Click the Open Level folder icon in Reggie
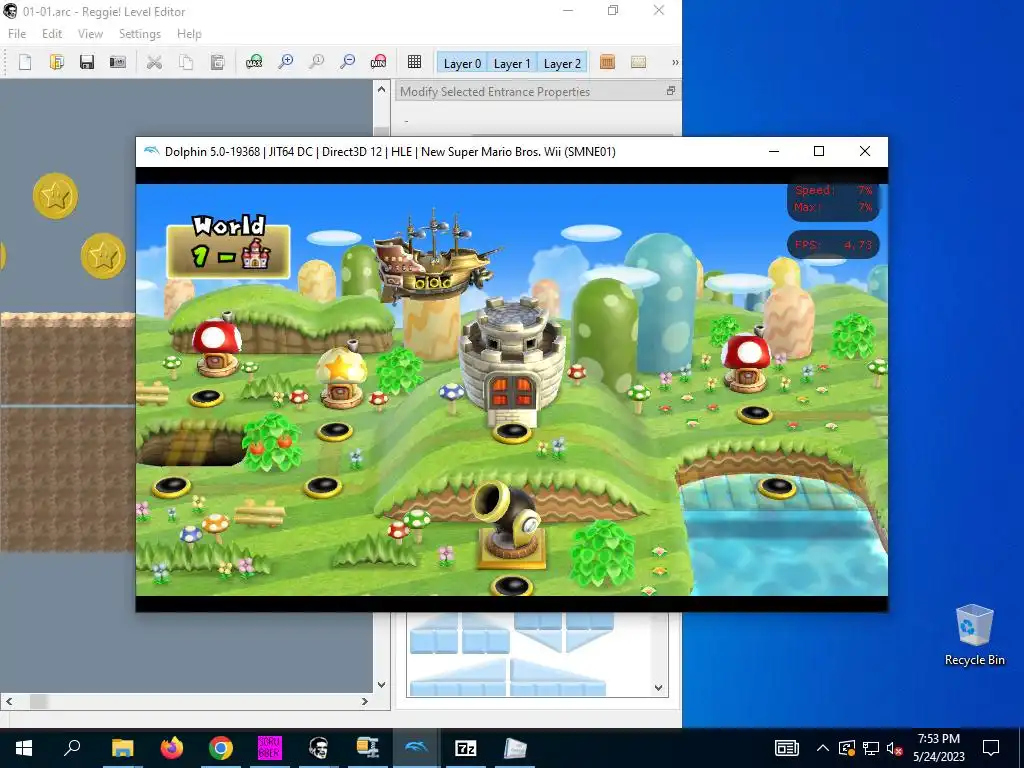This screenshot has height=768, width=1024. click(x=56, y=62)
